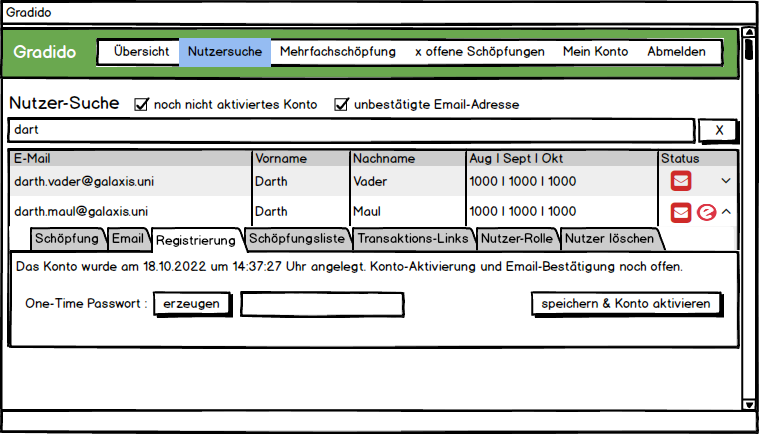Click the mail status icon for Darth Vader

click(681, 181)
